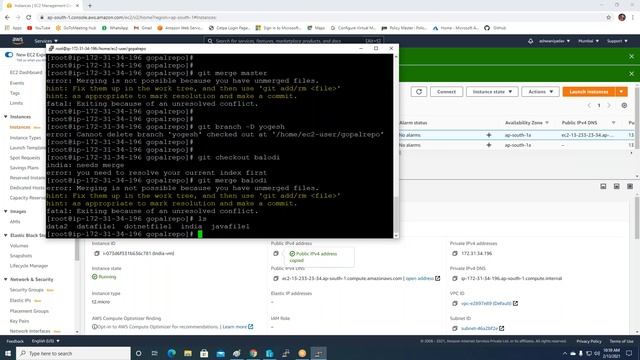640x360 pixels.
Task: Copy the private IP 172.31.34.196
Action: click(455, 253)
